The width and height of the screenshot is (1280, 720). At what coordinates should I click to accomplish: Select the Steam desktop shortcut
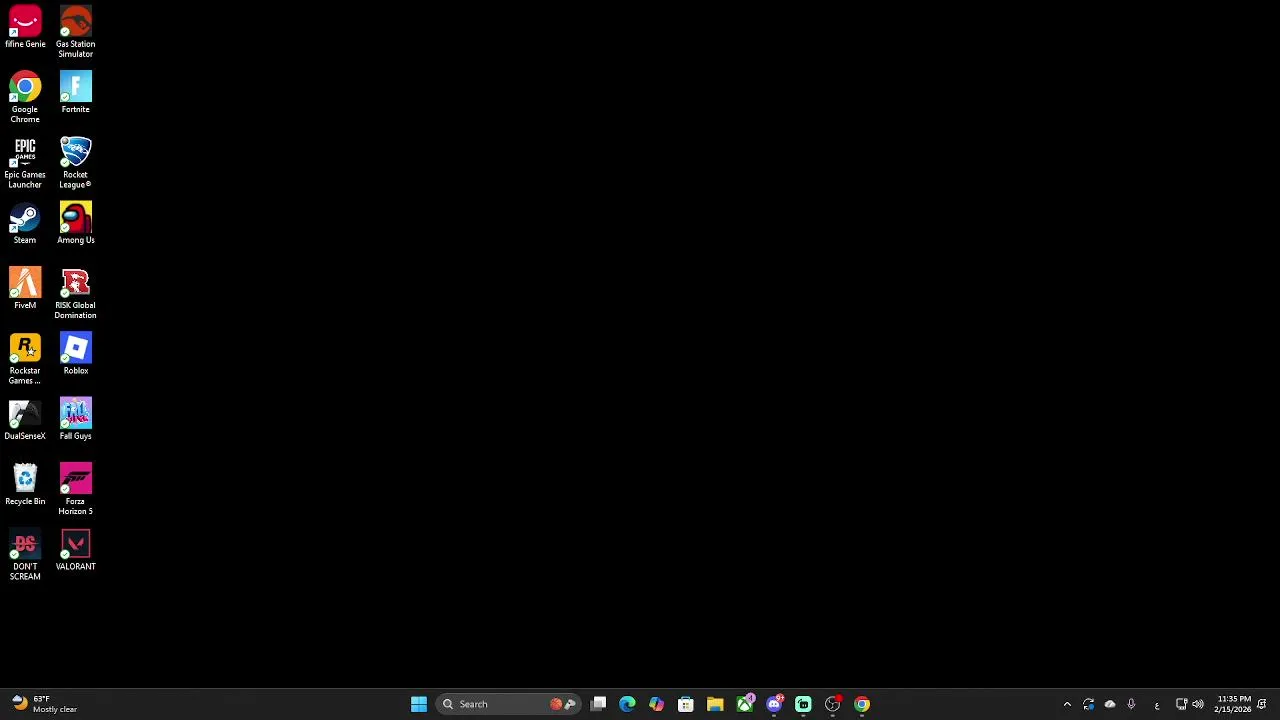(25, 224)
